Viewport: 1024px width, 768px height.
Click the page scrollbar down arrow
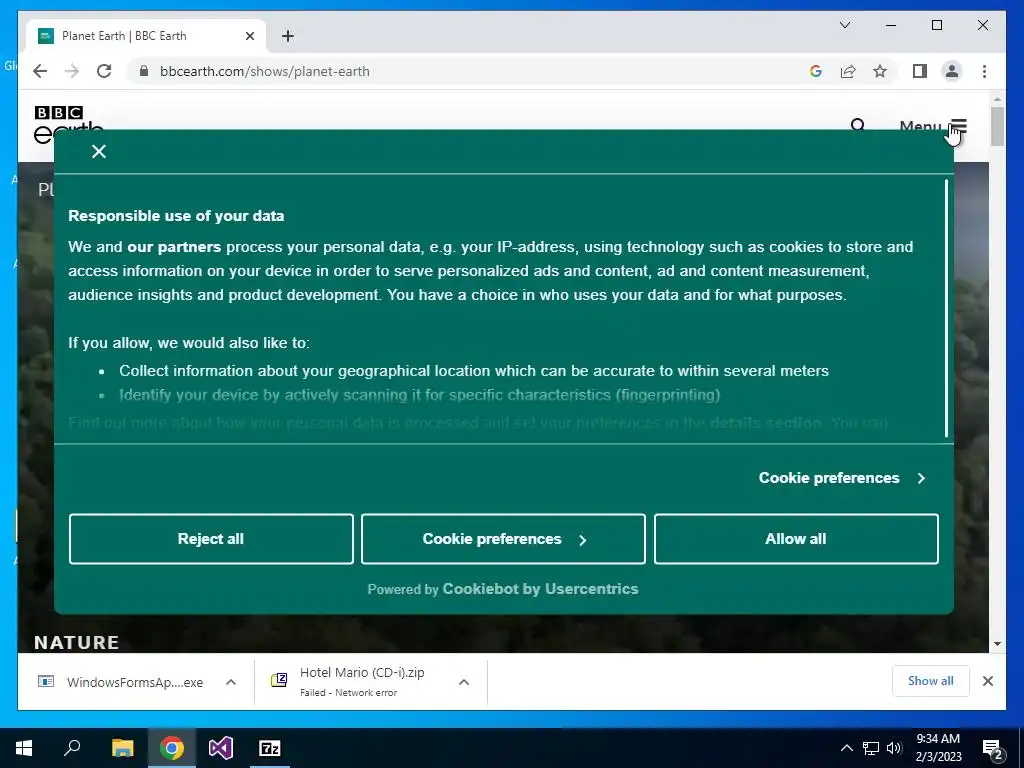coord(997,644)
